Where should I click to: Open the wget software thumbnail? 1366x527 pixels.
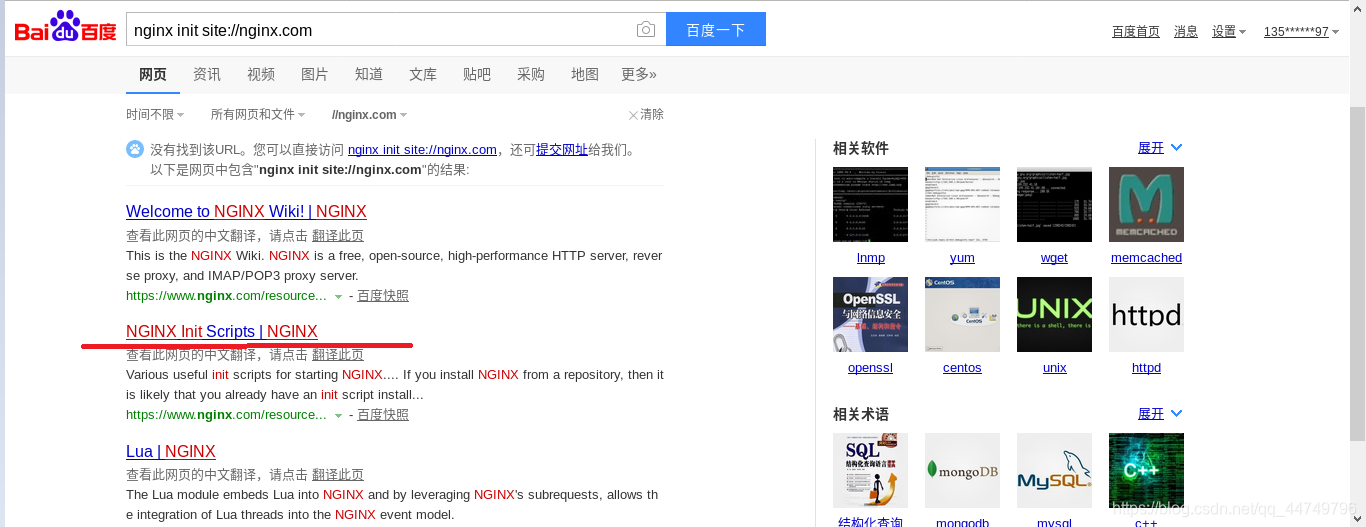coord(1054,204)
